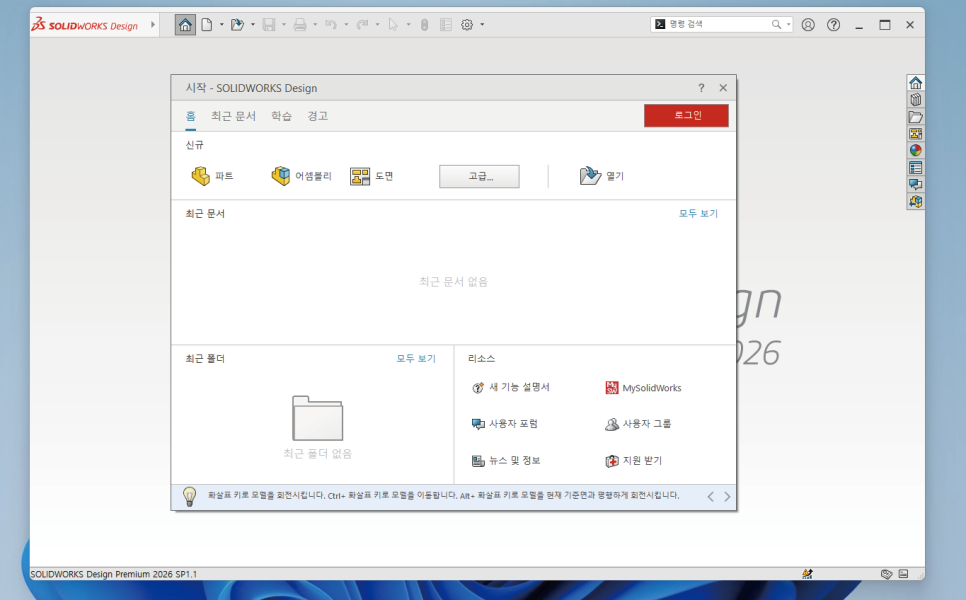This screenshot has height=600, width=966.
Task: Click the Print icon in toolbar
Action: (300, 25)
